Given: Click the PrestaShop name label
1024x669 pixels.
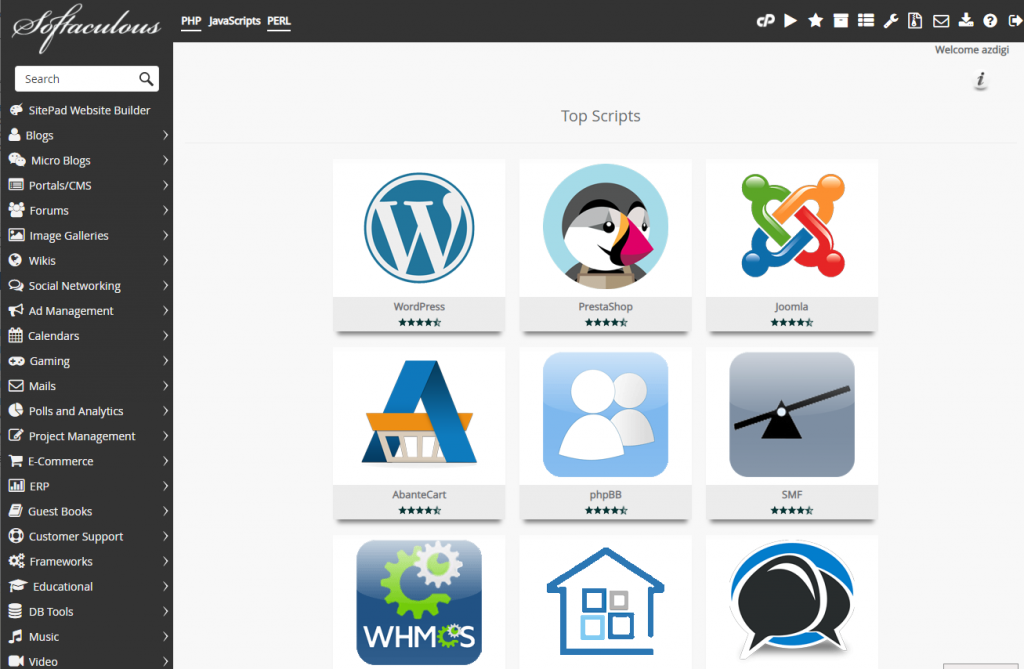Looking at the screenshot, I should pyautogui.click(x=605, y=306).
